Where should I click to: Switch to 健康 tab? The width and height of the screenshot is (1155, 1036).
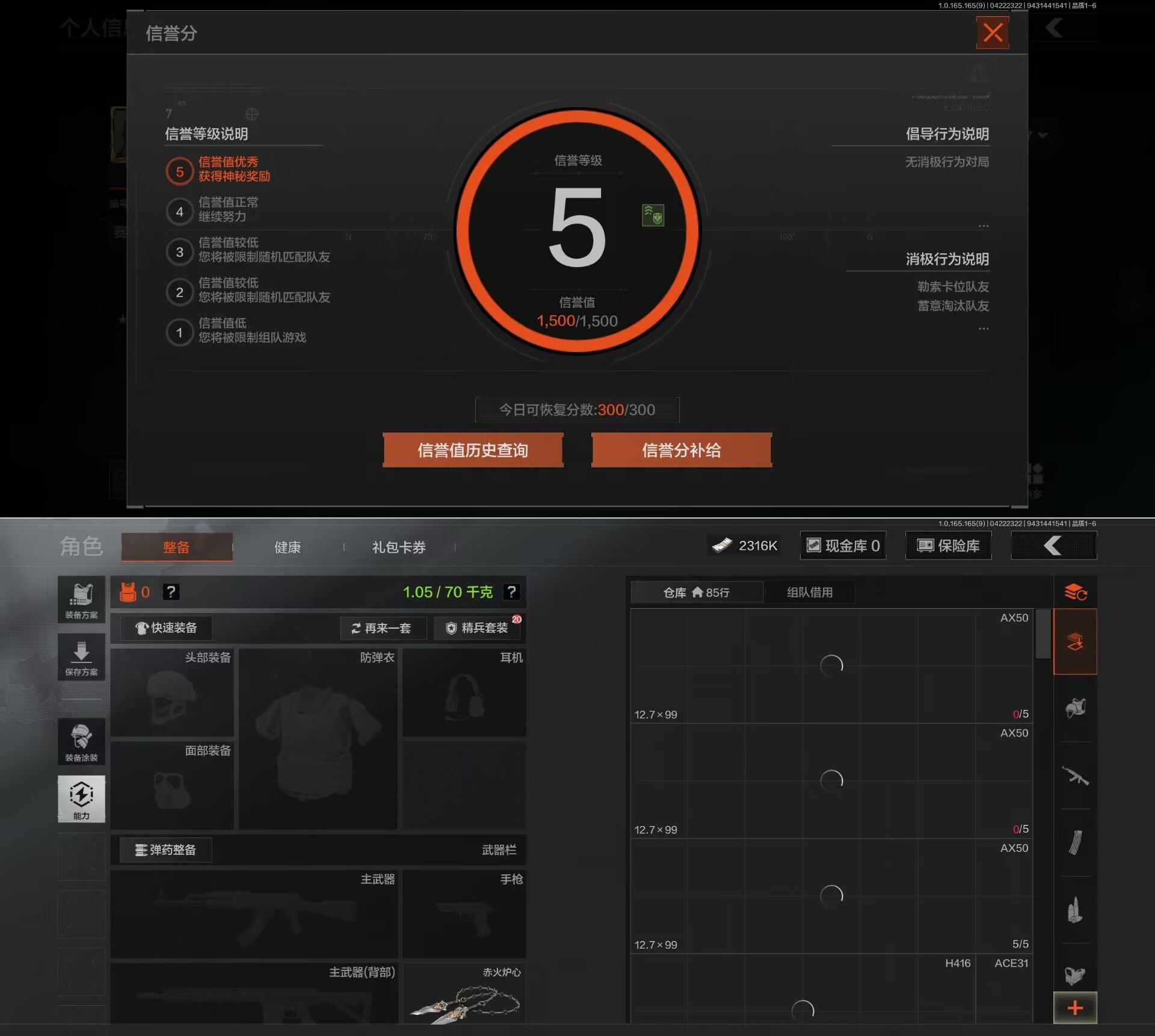coord(287,547)
